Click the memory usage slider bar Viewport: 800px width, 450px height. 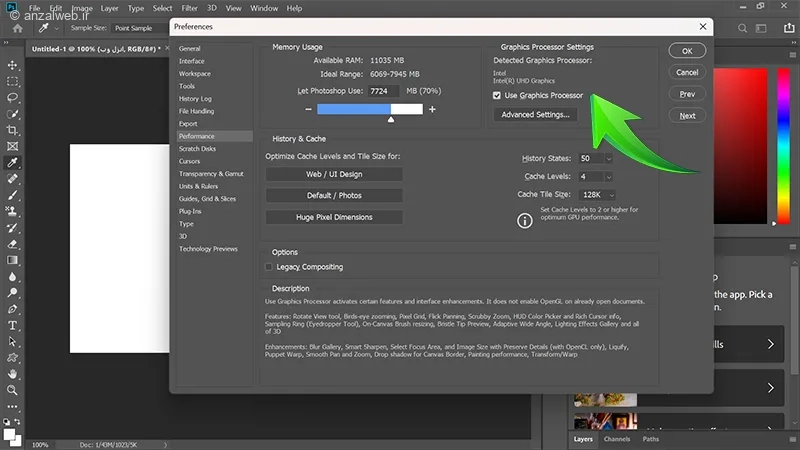click(x=369, y=108)
